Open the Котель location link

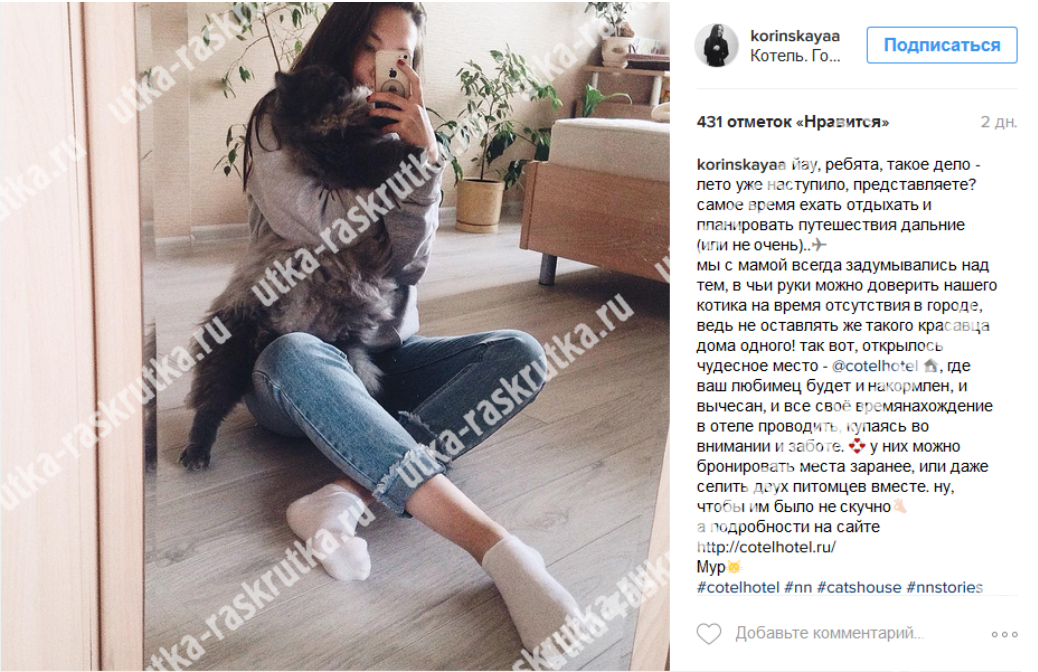(794, 56)
